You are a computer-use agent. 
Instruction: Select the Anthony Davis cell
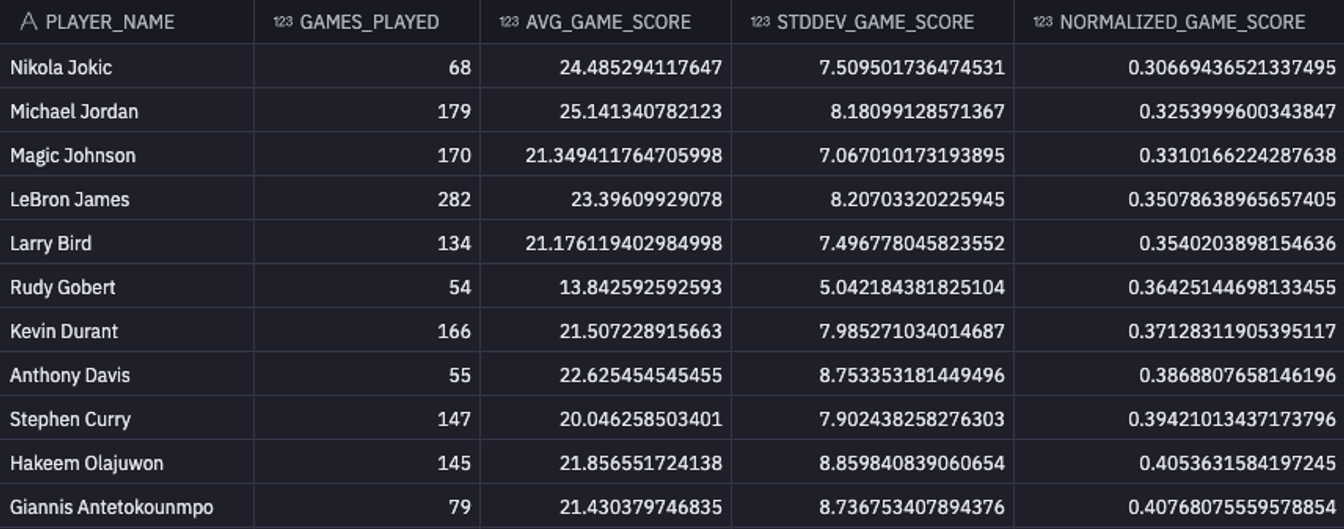coord(126,375)
